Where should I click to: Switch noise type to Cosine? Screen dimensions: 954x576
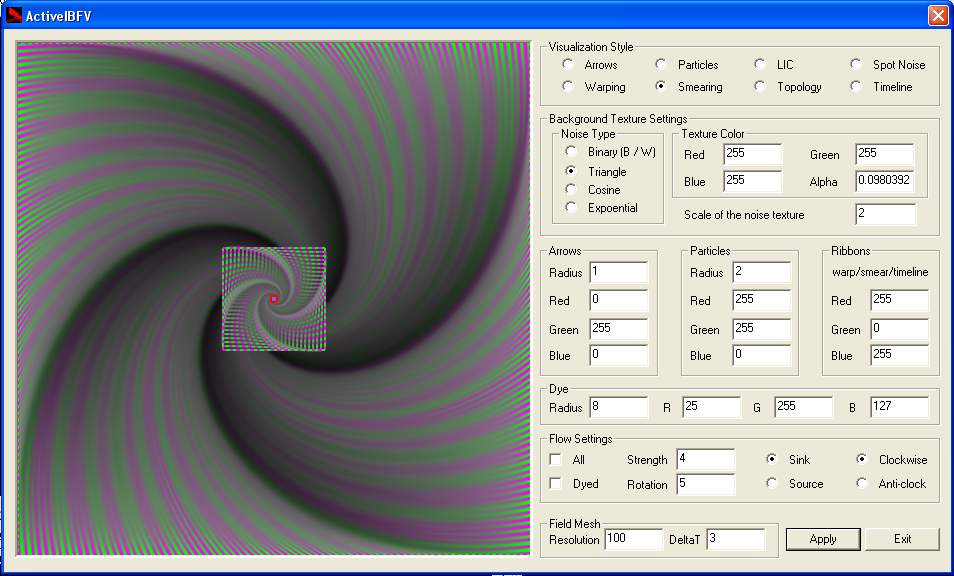(571, 190)
